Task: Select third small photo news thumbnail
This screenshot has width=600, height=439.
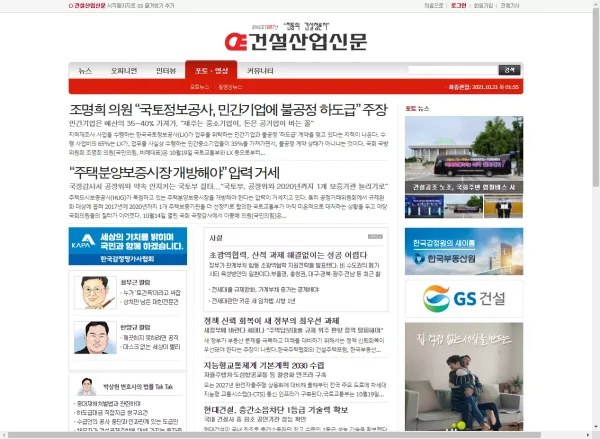Action: click(x=503, y=206)
